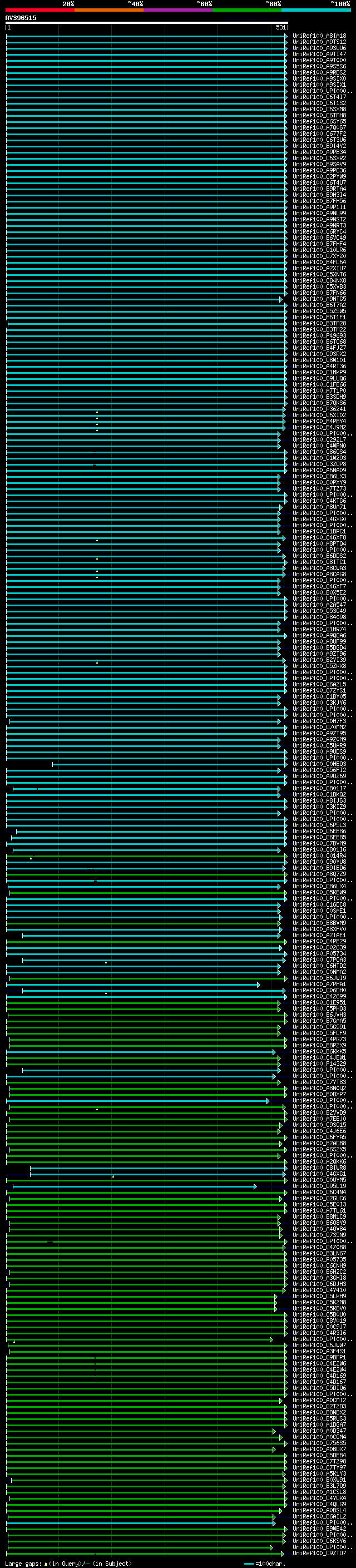Screen dimensions: 356x1568
Task: Click the label UniRef100_Q6P5L3
Action: [319, 825]
